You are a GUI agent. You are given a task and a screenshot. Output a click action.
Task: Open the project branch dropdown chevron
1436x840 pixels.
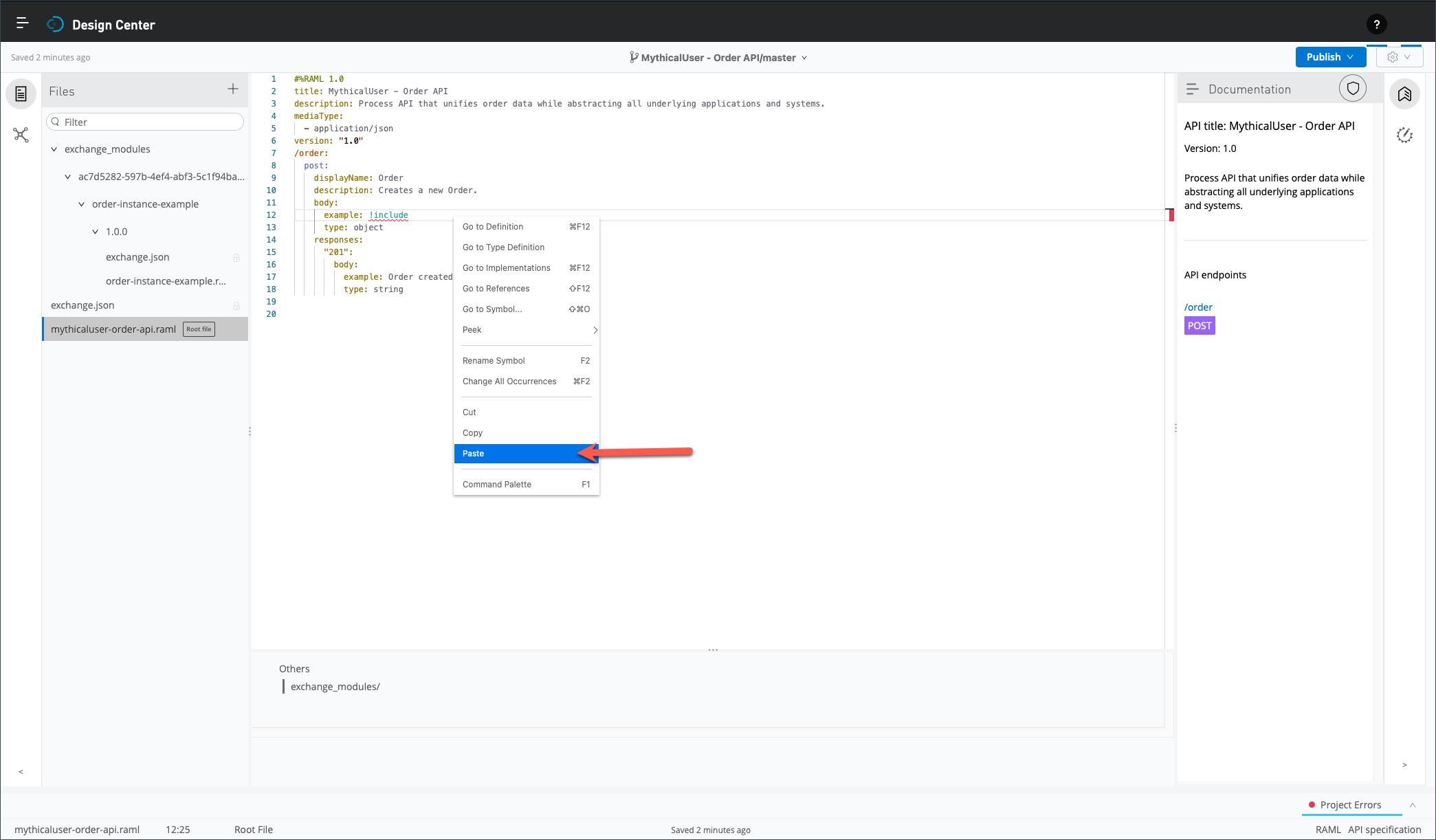804,58
